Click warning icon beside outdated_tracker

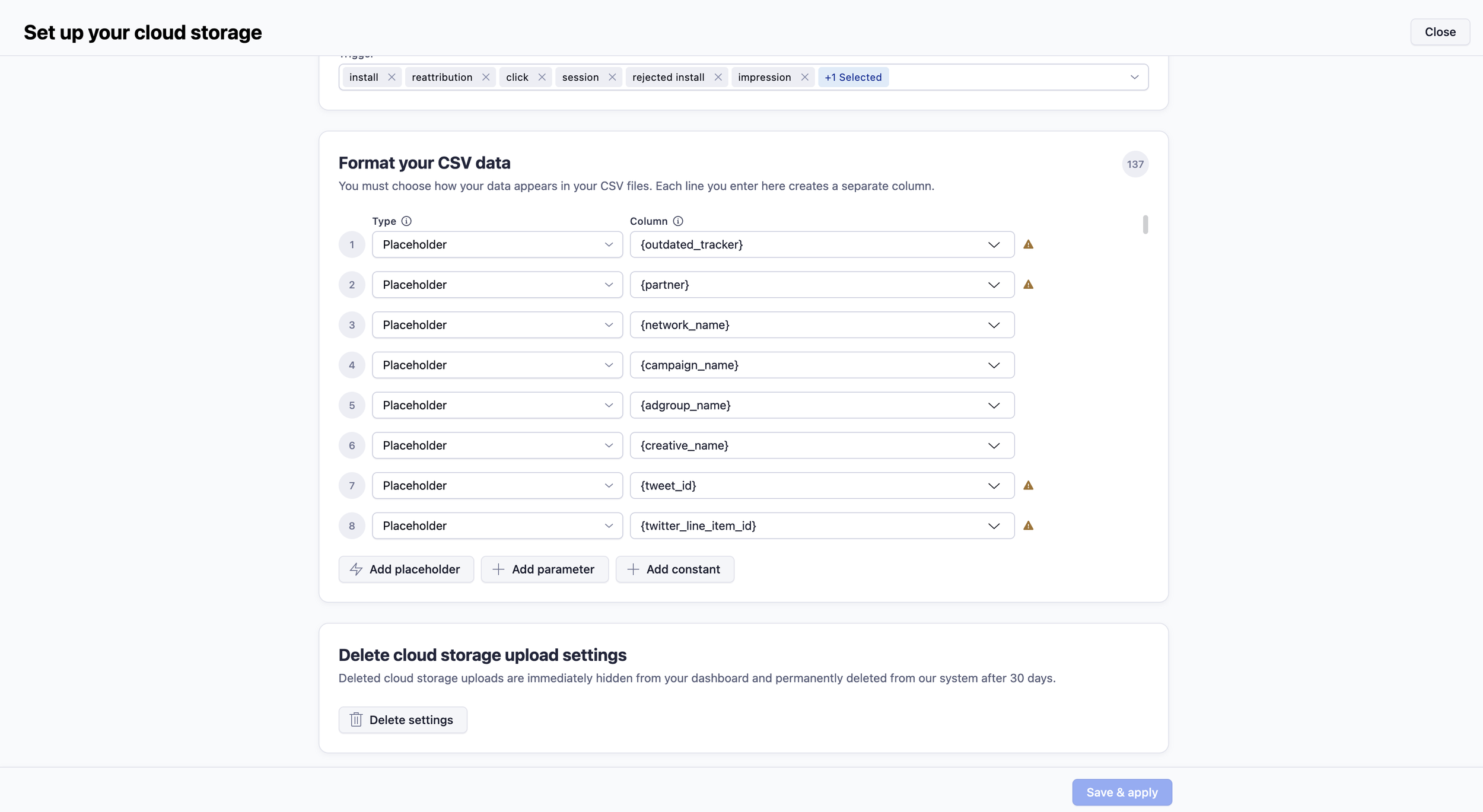pos(1028,244)
